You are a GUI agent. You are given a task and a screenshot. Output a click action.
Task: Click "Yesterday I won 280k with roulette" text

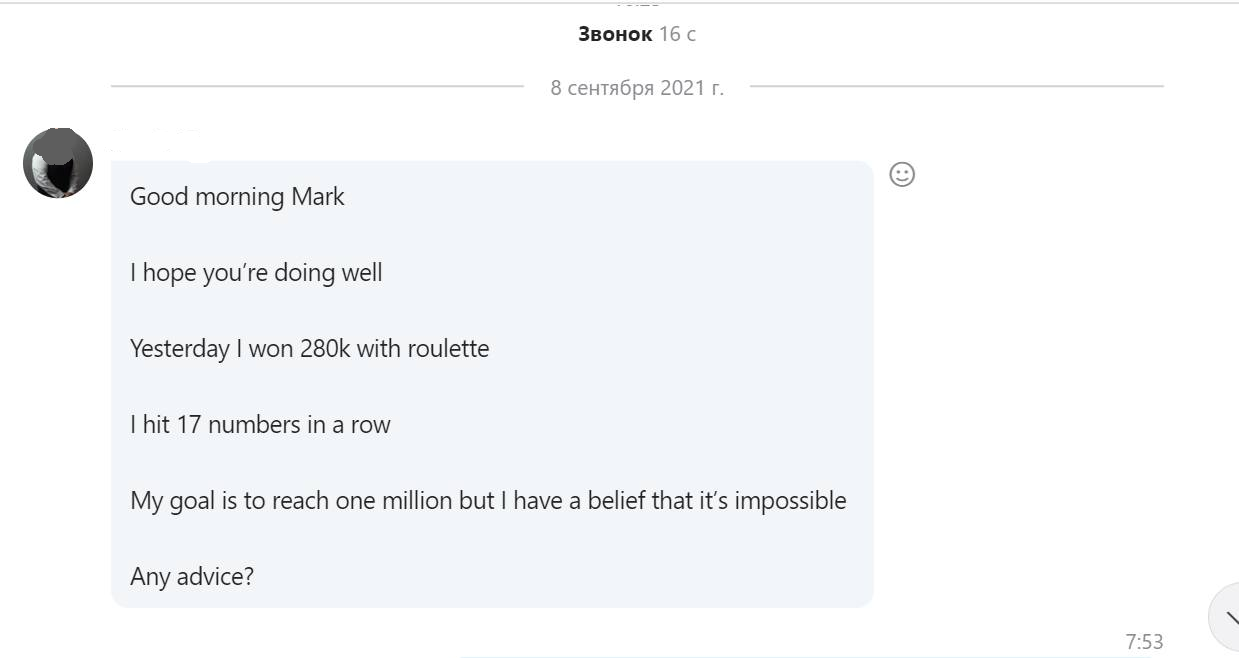pos(309,349)
